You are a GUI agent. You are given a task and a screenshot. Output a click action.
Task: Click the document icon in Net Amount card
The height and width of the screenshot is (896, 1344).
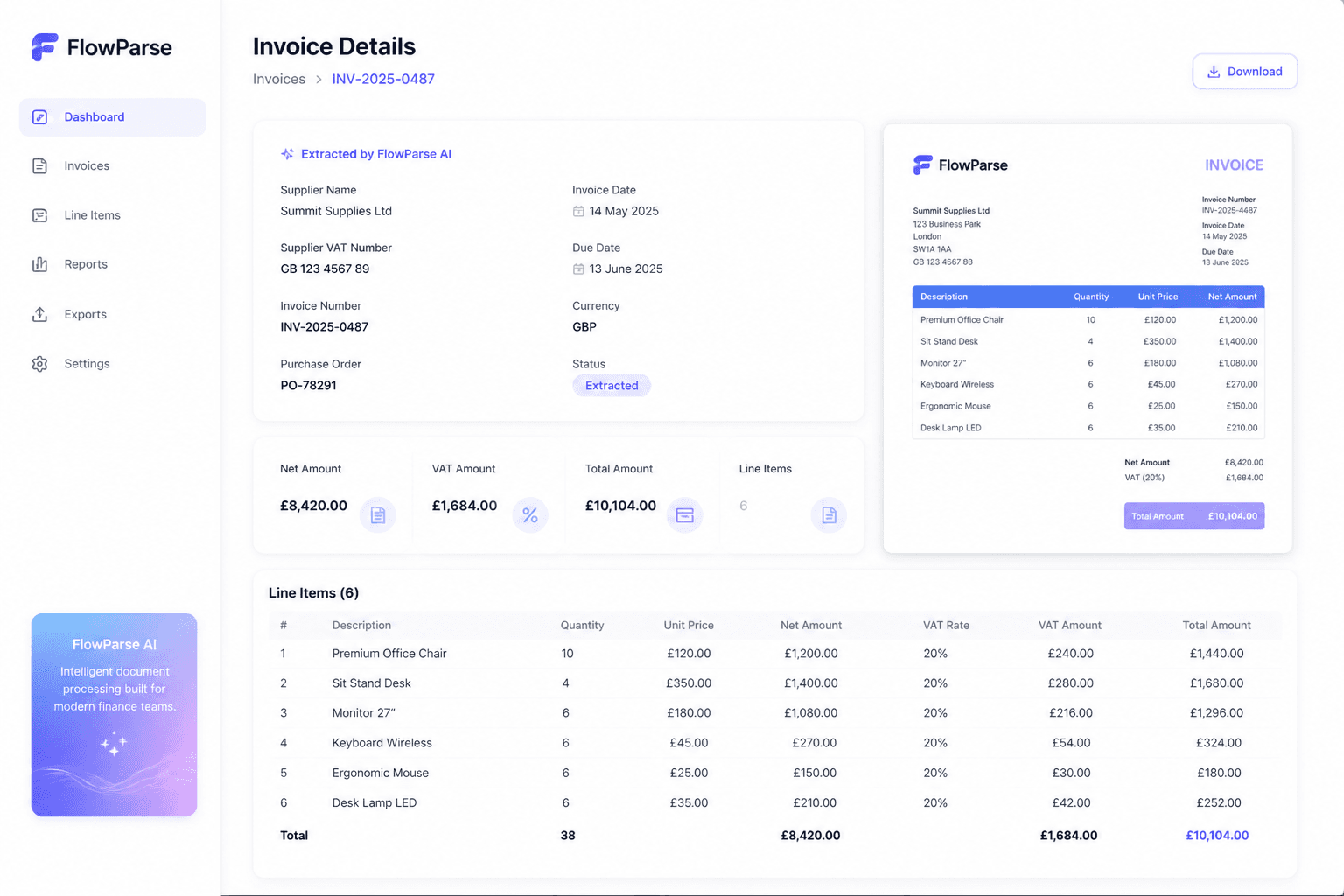click(378, 515)
